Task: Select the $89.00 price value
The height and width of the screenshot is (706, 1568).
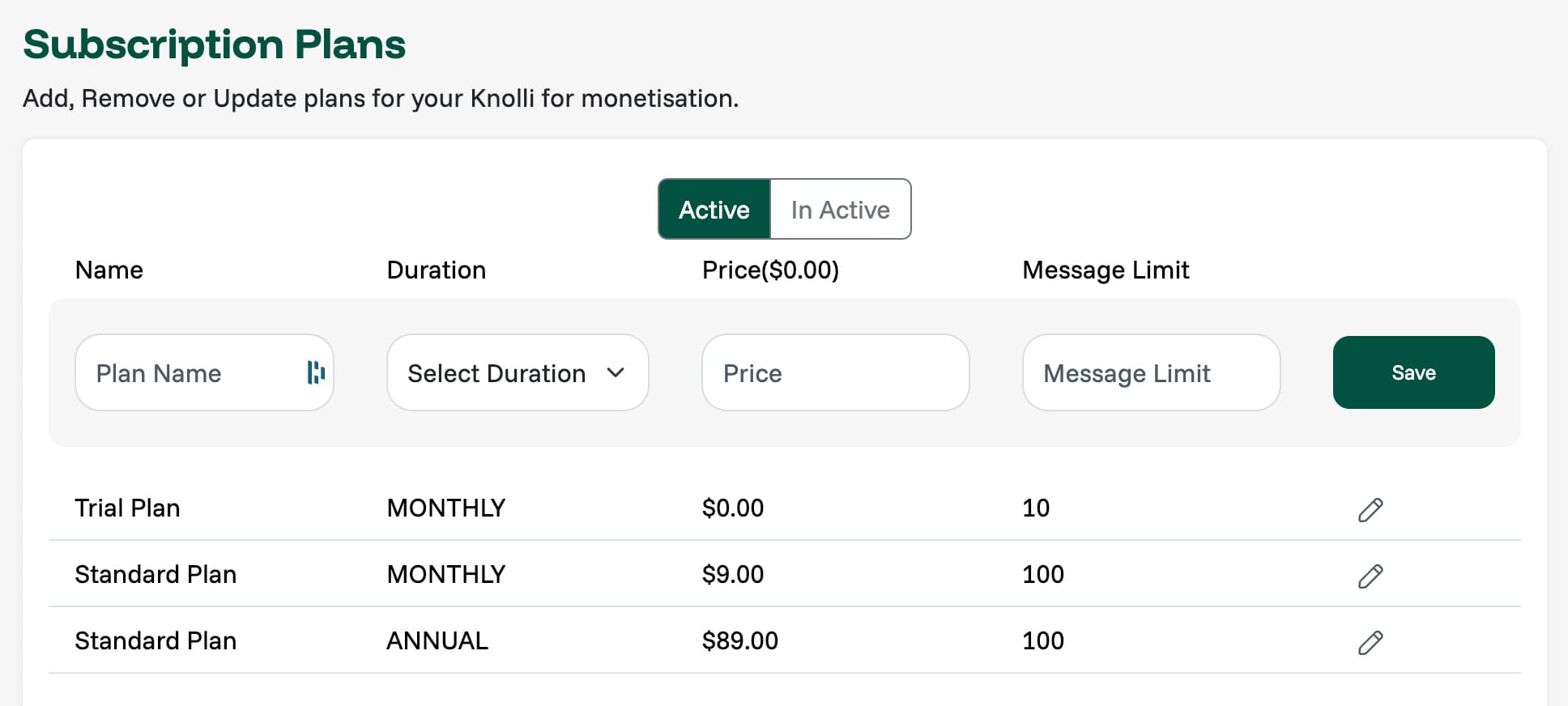Action: click(739, 640)
